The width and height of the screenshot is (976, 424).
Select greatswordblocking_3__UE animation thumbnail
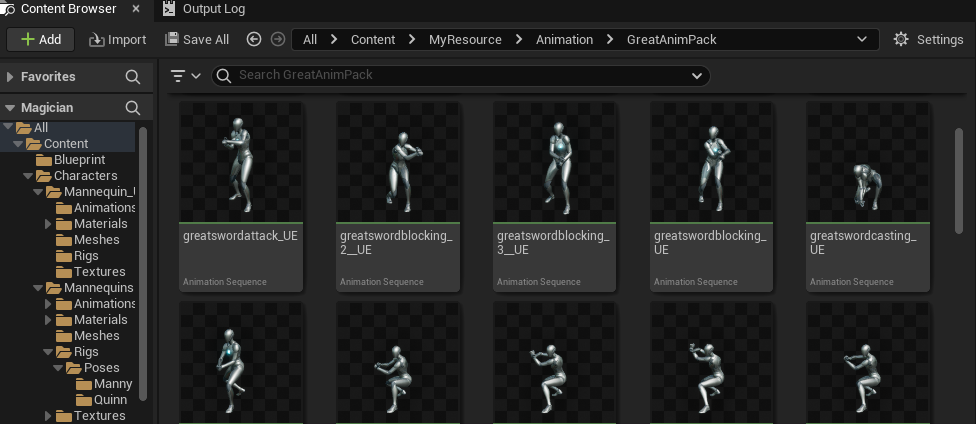coord(555,162)
